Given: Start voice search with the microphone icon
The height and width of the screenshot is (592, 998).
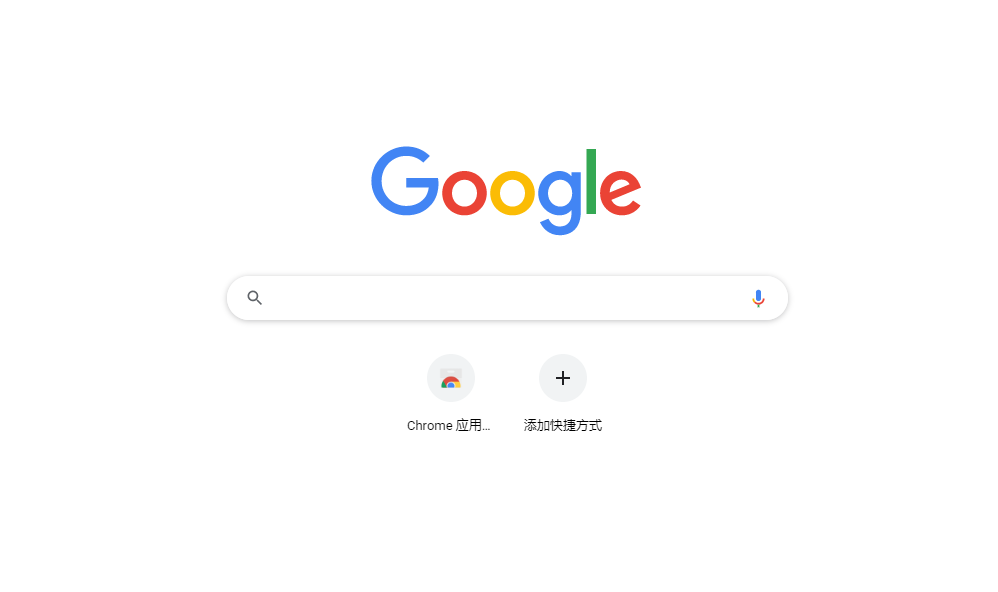Looking at the screenshot, I should (758, 298).
